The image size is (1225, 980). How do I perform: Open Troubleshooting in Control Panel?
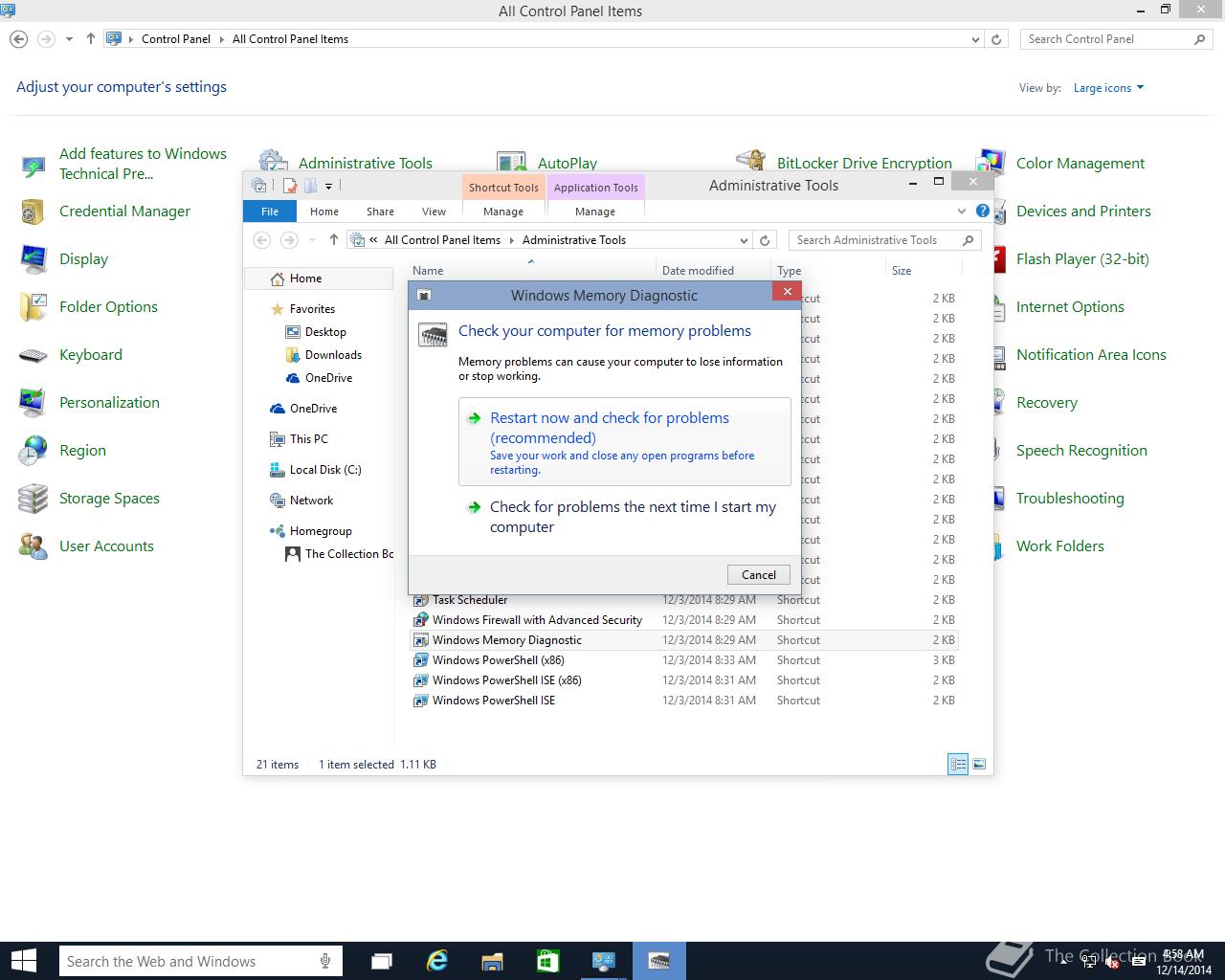coord(1070,499)
